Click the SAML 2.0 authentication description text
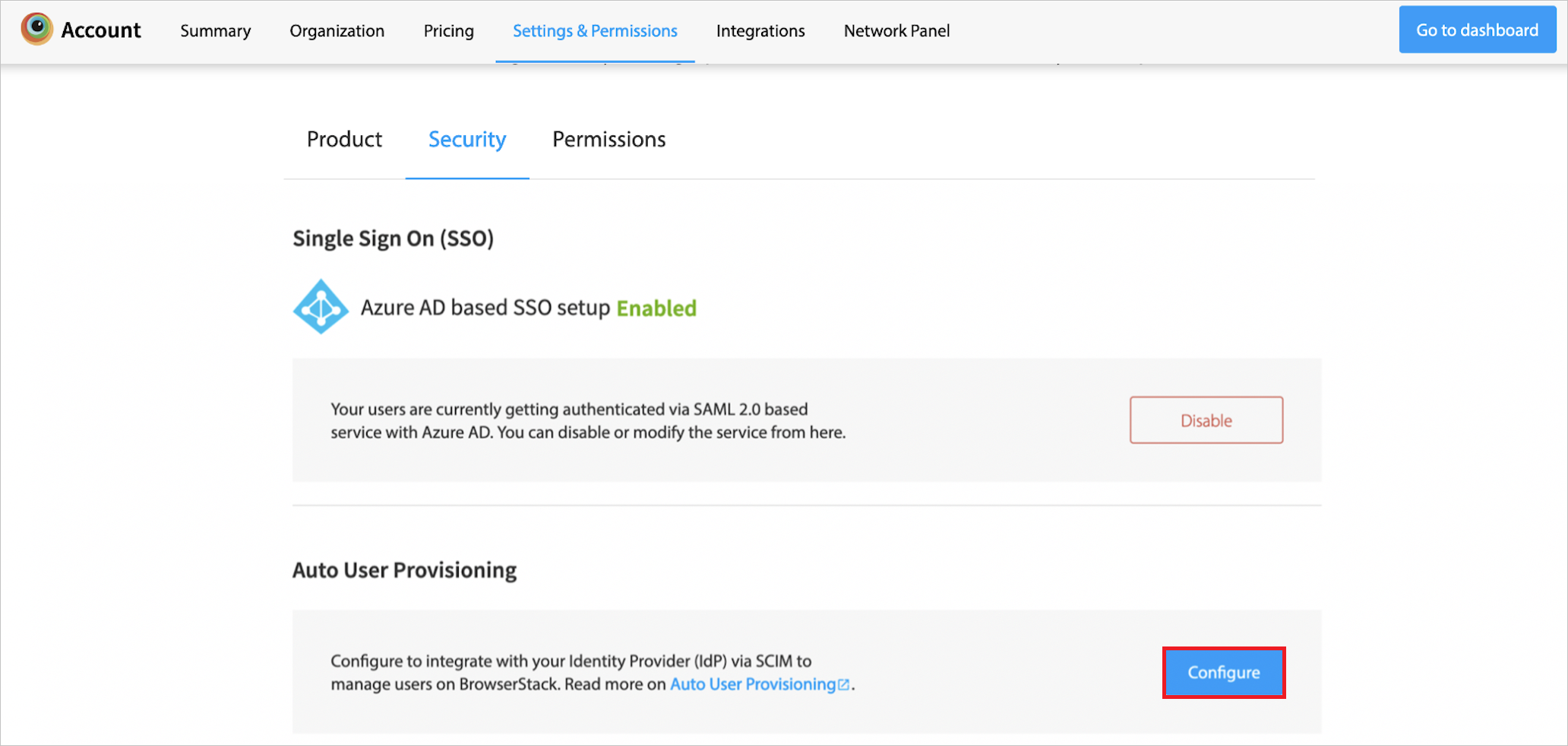This screenshot has height=746, width=1568. coord(588,420)
